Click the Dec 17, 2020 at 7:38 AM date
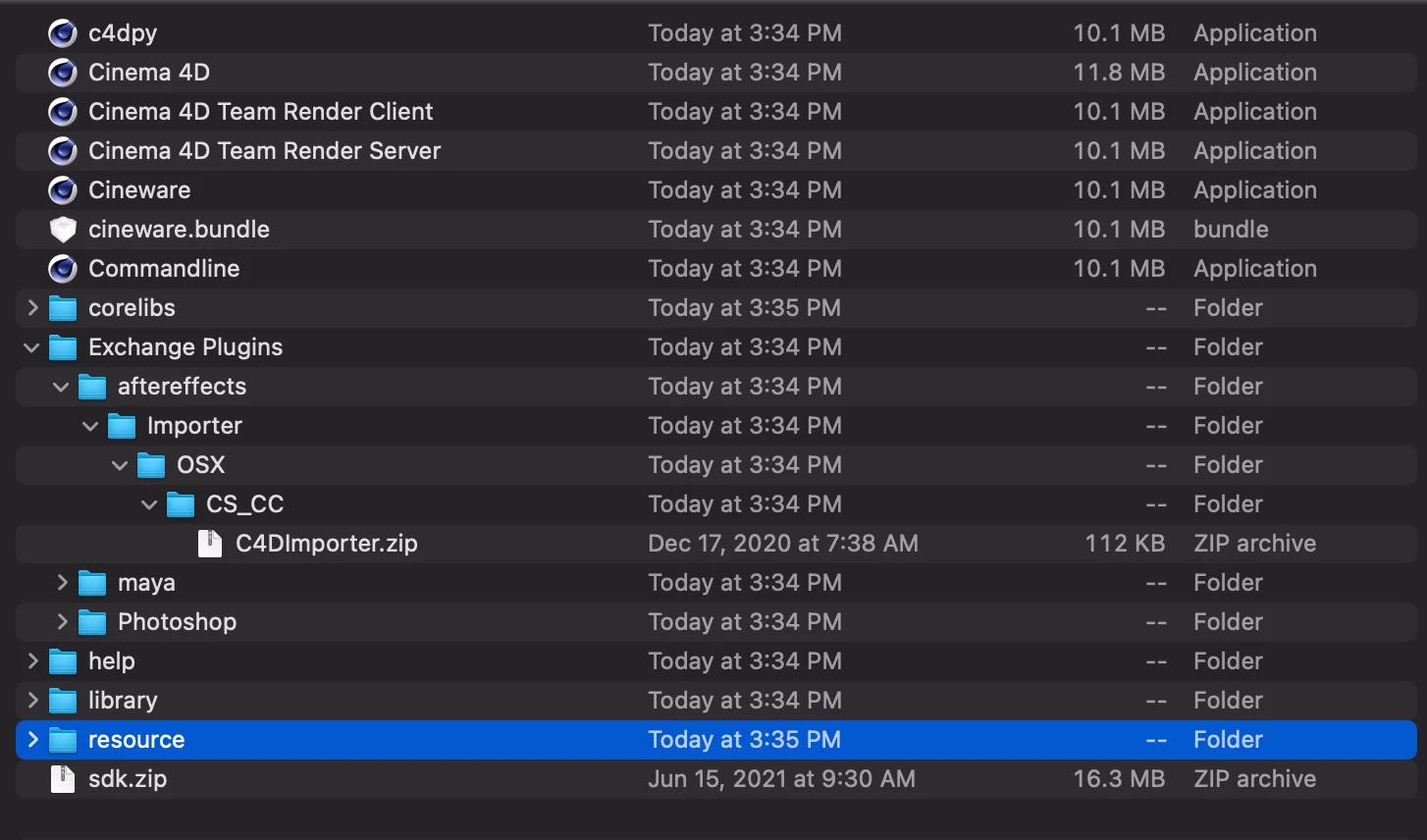 783,544
